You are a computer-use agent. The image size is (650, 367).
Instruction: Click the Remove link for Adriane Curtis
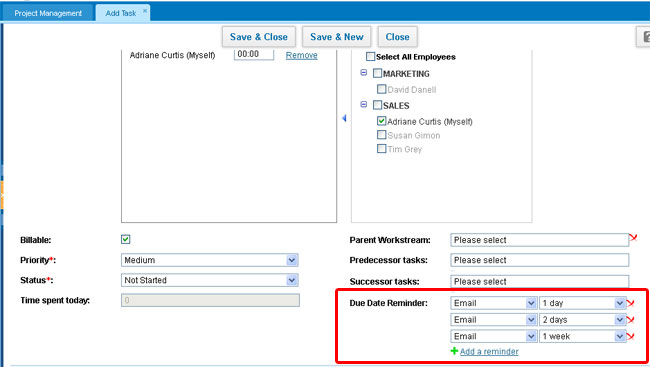pyautogui.click(x=301, y=55)
